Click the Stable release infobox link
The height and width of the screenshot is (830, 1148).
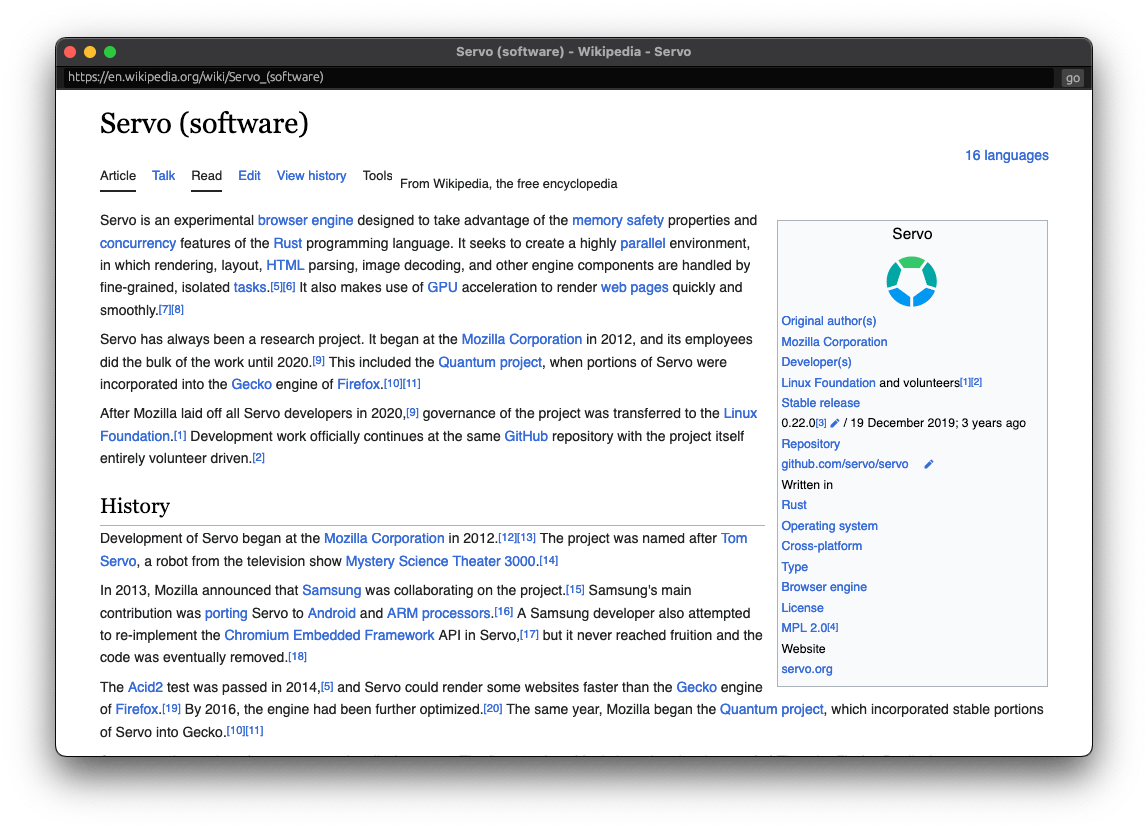click(820, 403)
